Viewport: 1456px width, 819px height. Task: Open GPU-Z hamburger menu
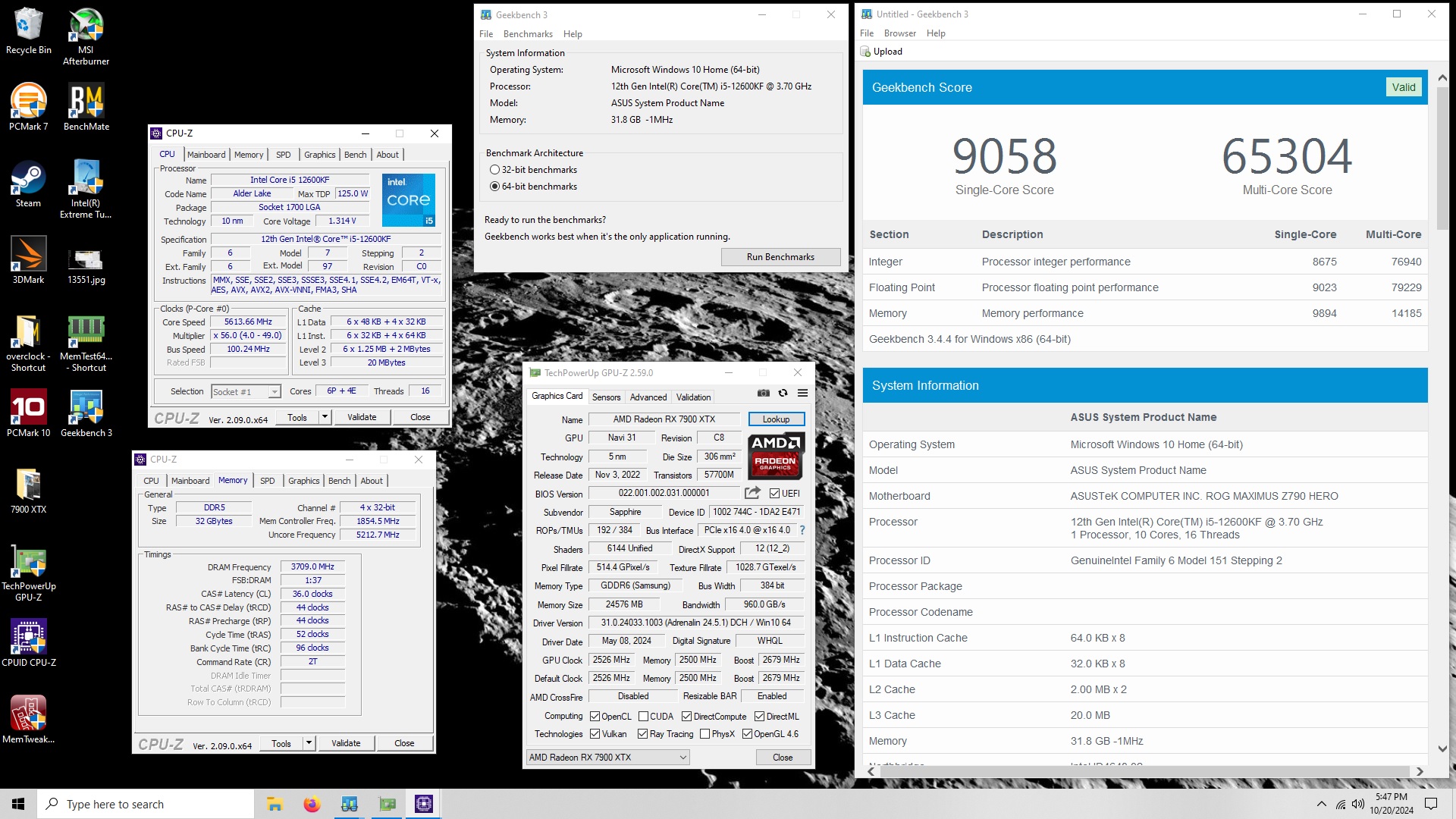coord(802,393)
